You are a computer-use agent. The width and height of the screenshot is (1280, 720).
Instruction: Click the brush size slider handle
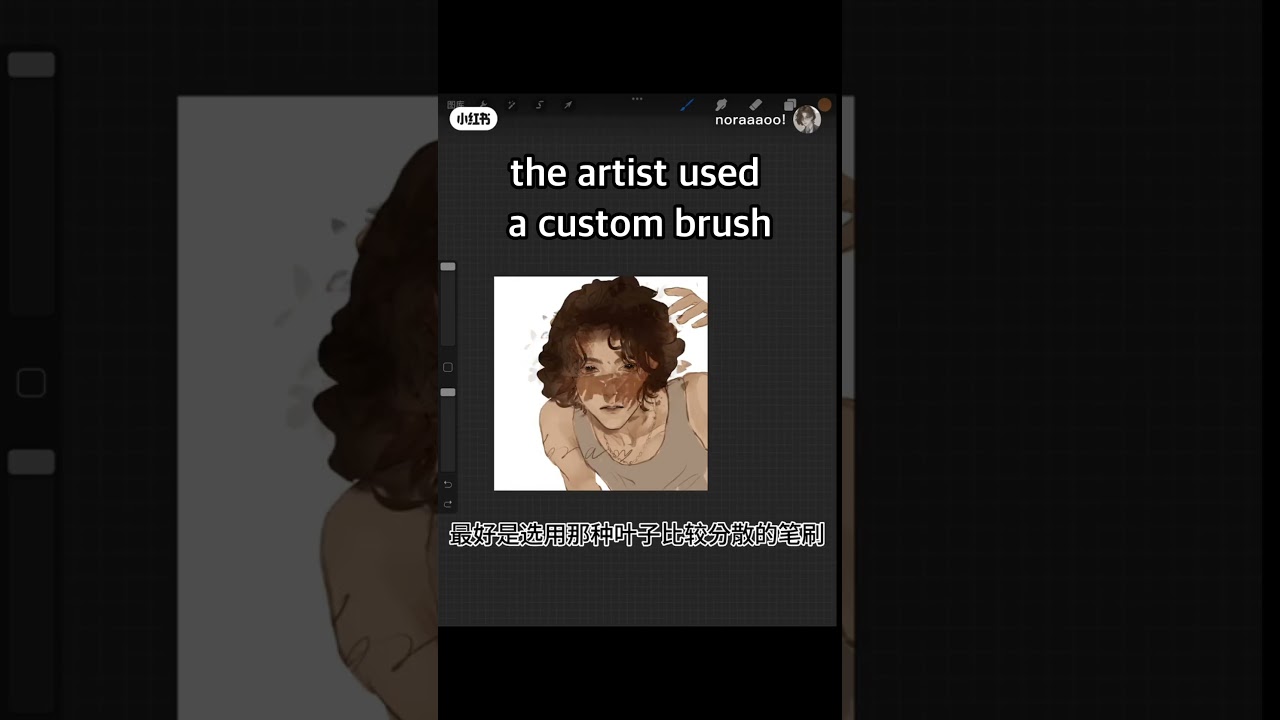click(448, 266)
